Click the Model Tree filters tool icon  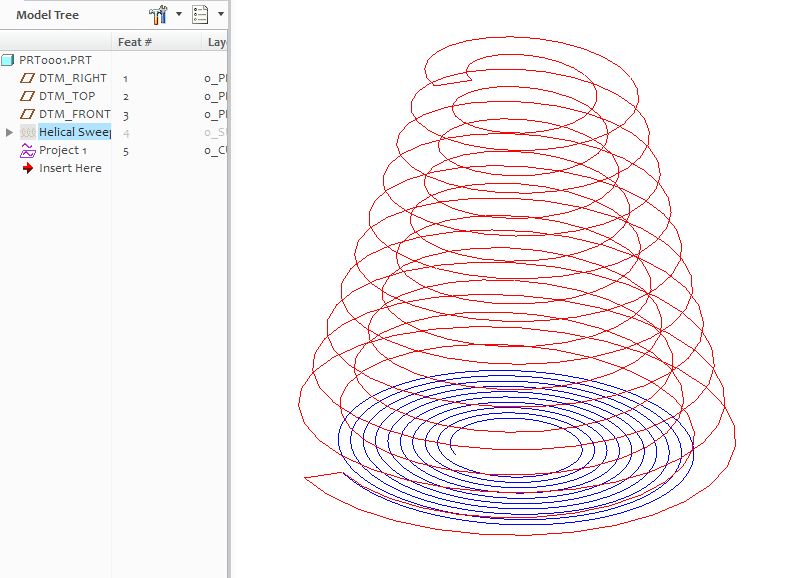point(157,14)
